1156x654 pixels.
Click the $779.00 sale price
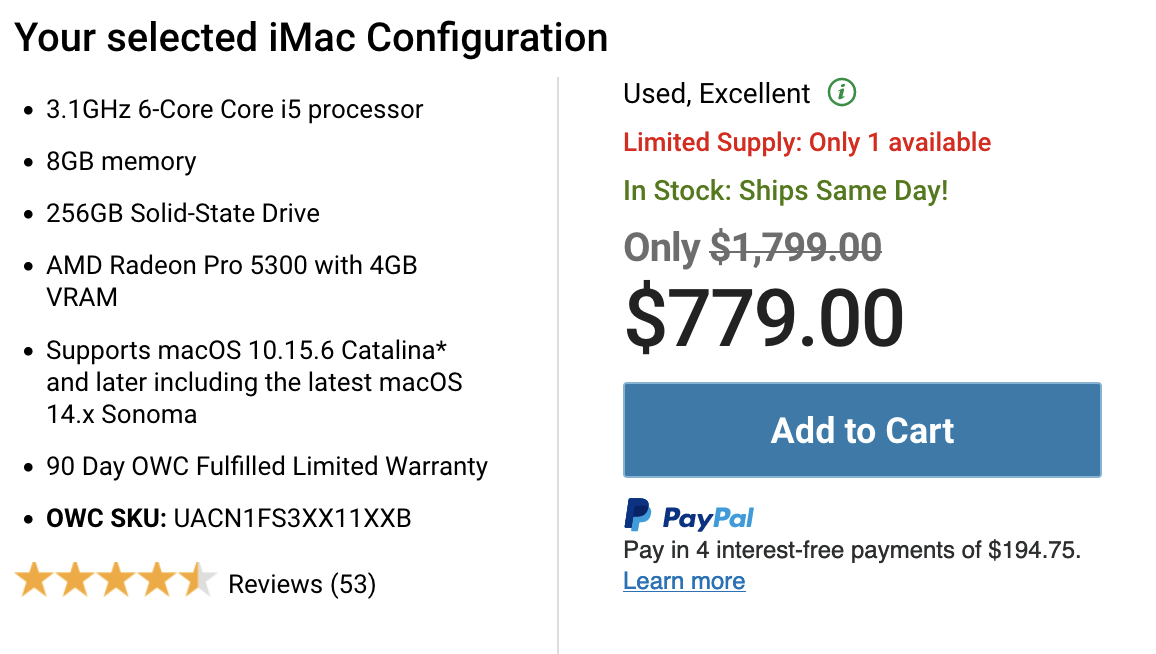click(x=764, y=318)
